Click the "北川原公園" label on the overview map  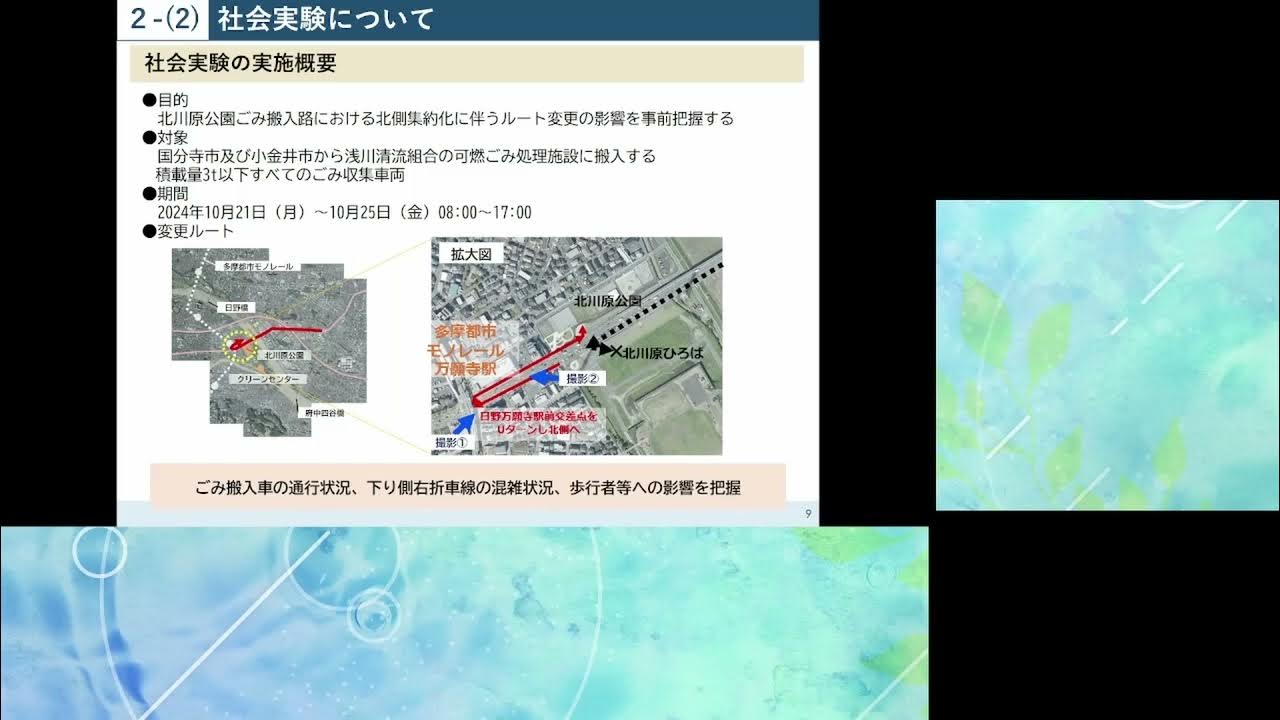pyautogui.click(x=285, y=355)
